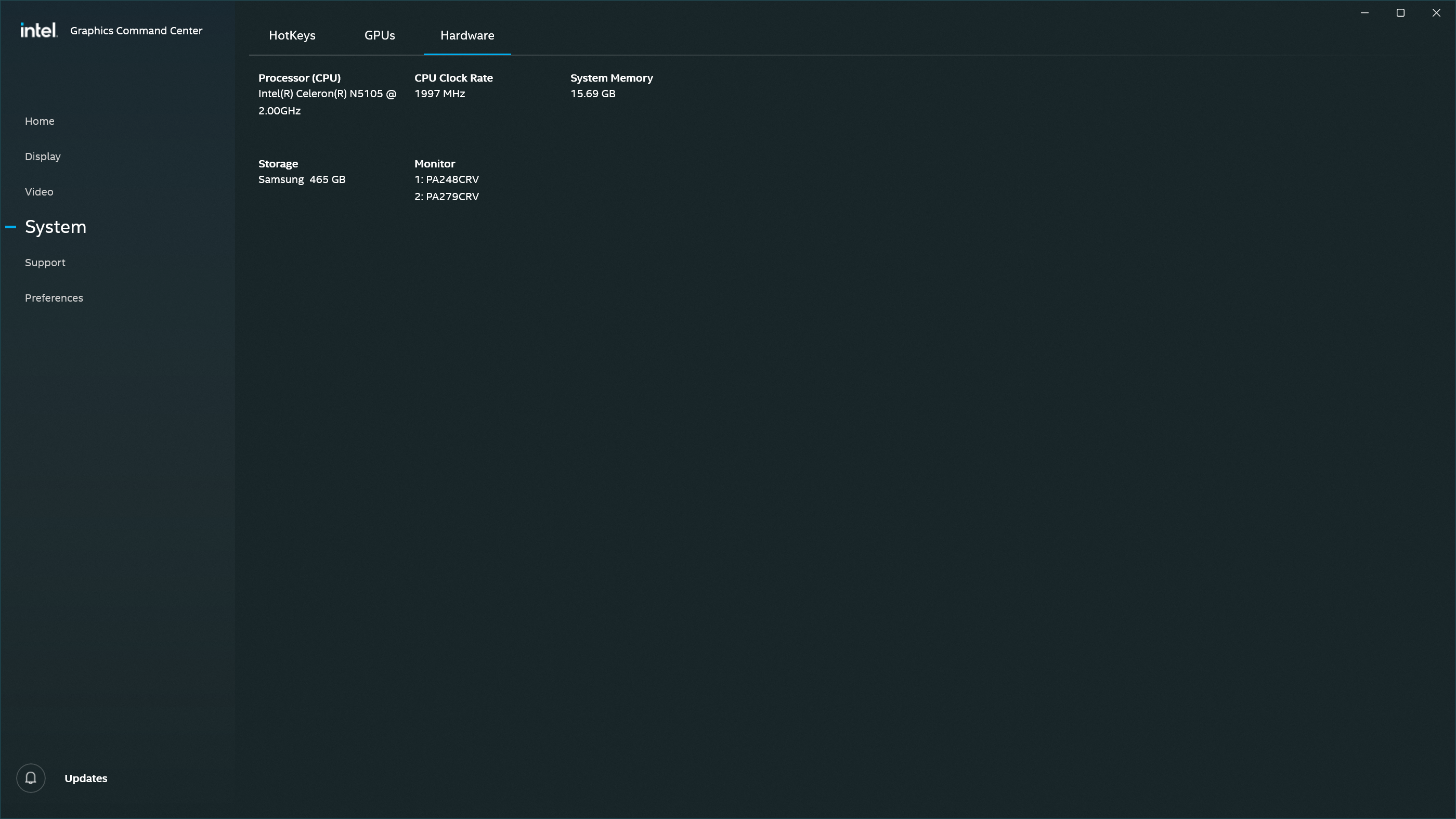The image size is (1456, 819).
Task: Maximize the application window
Action: point(1400,12)
